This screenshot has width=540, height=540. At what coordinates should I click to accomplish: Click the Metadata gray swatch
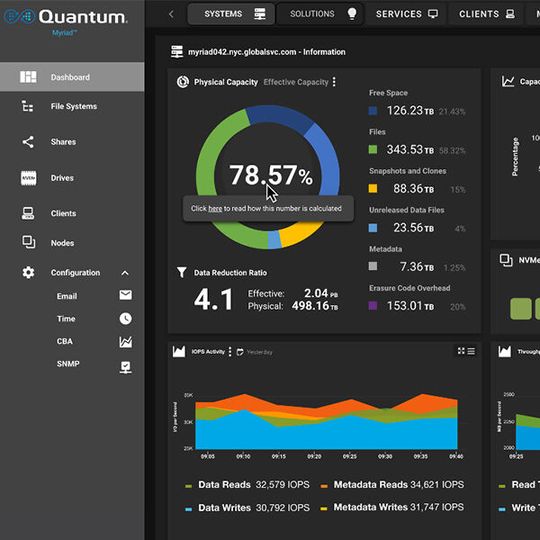pyautogui.click(x=373, y=266)
